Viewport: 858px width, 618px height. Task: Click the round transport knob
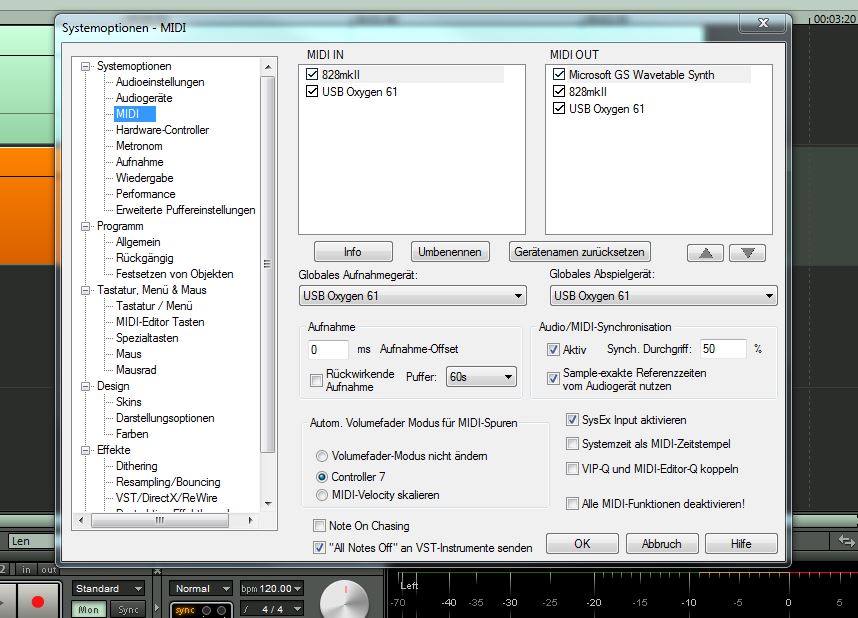pos(344,601)
